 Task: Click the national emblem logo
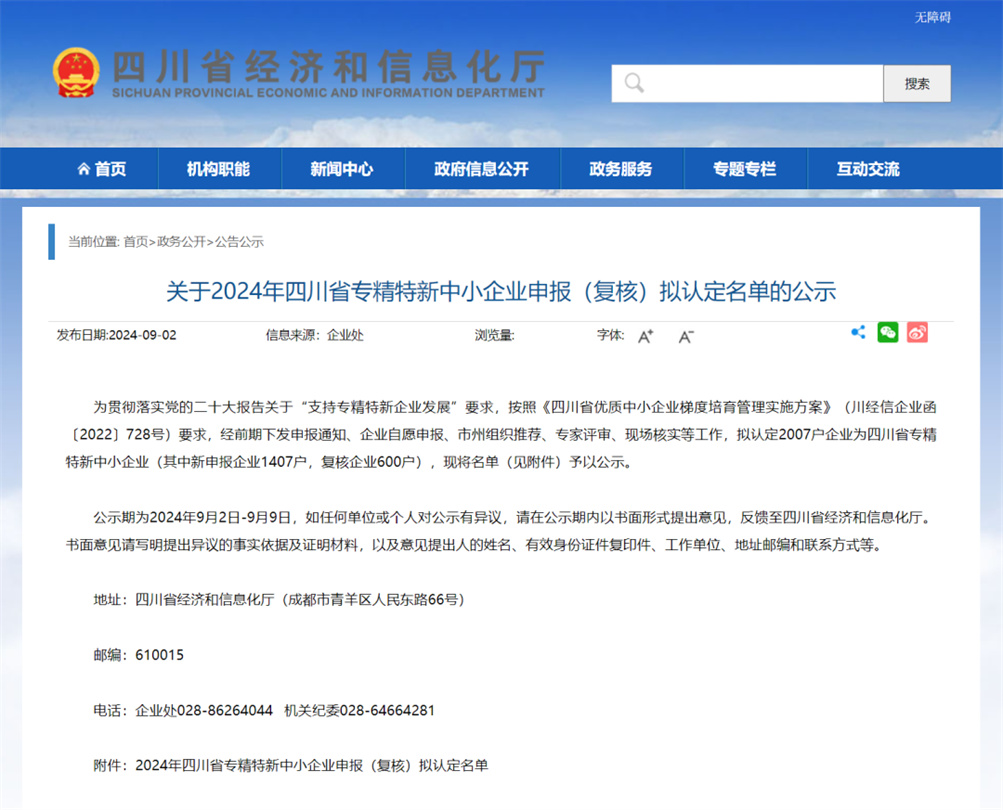77,72
